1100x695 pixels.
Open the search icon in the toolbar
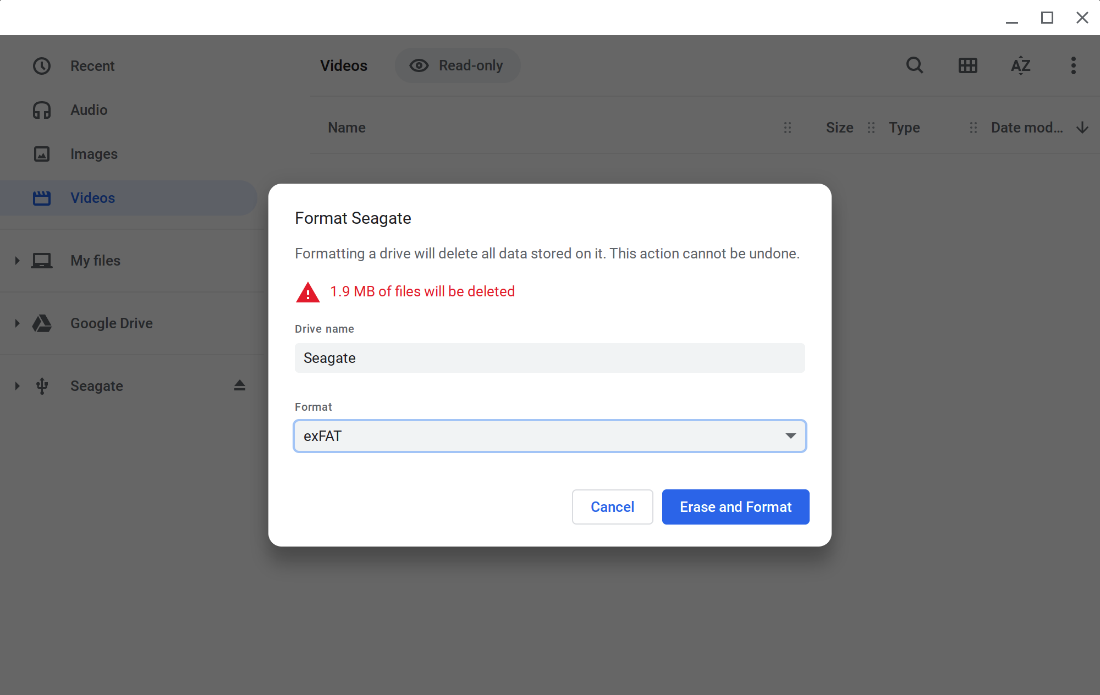[x=914, y=65]
